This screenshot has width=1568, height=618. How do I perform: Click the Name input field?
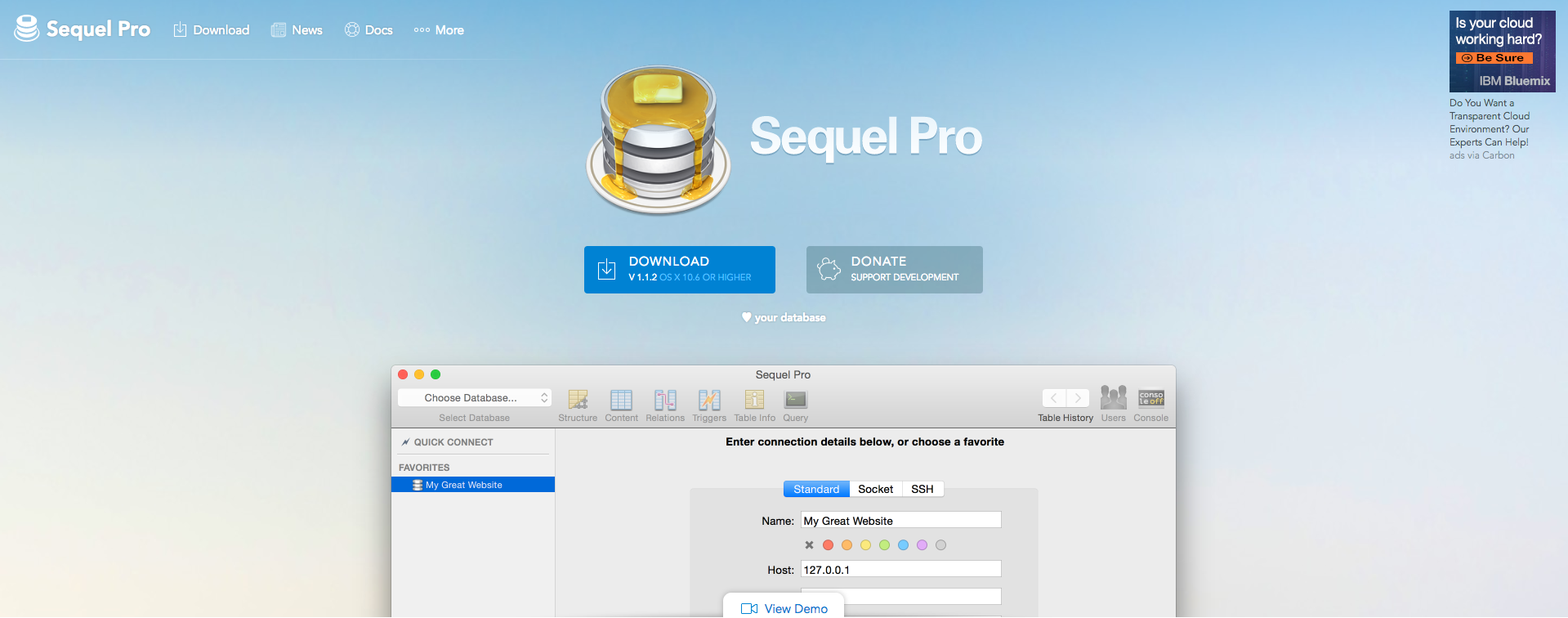tap(900, 521)
